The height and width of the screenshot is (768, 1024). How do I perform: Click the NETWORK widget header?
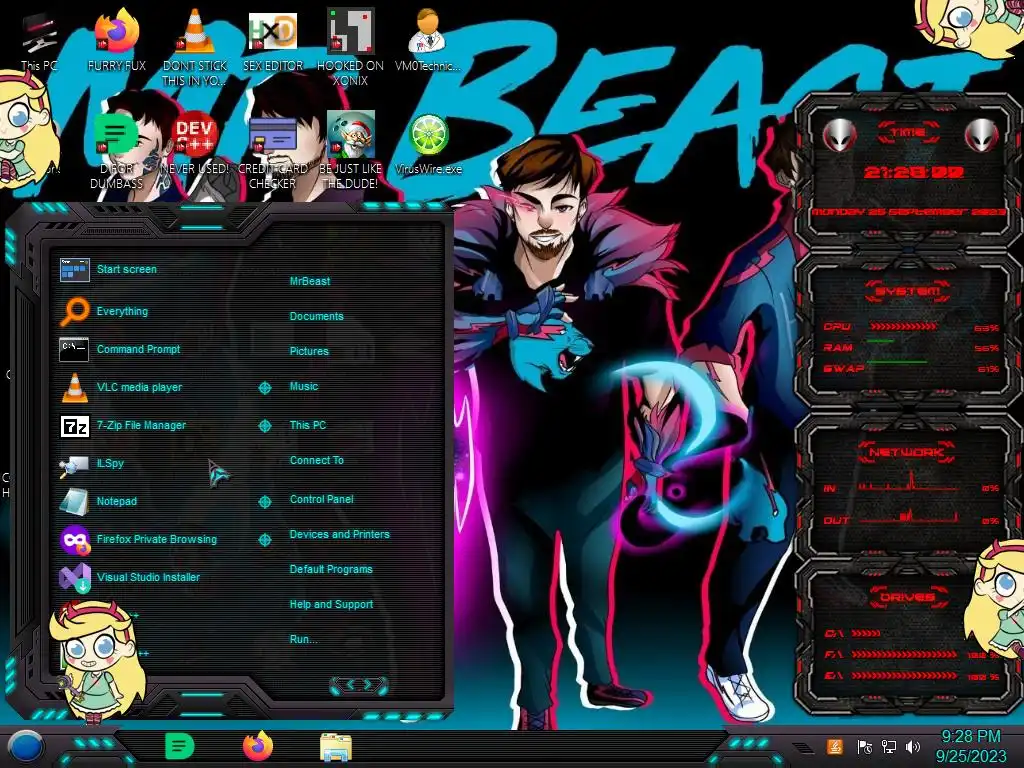tap(906, 452)
